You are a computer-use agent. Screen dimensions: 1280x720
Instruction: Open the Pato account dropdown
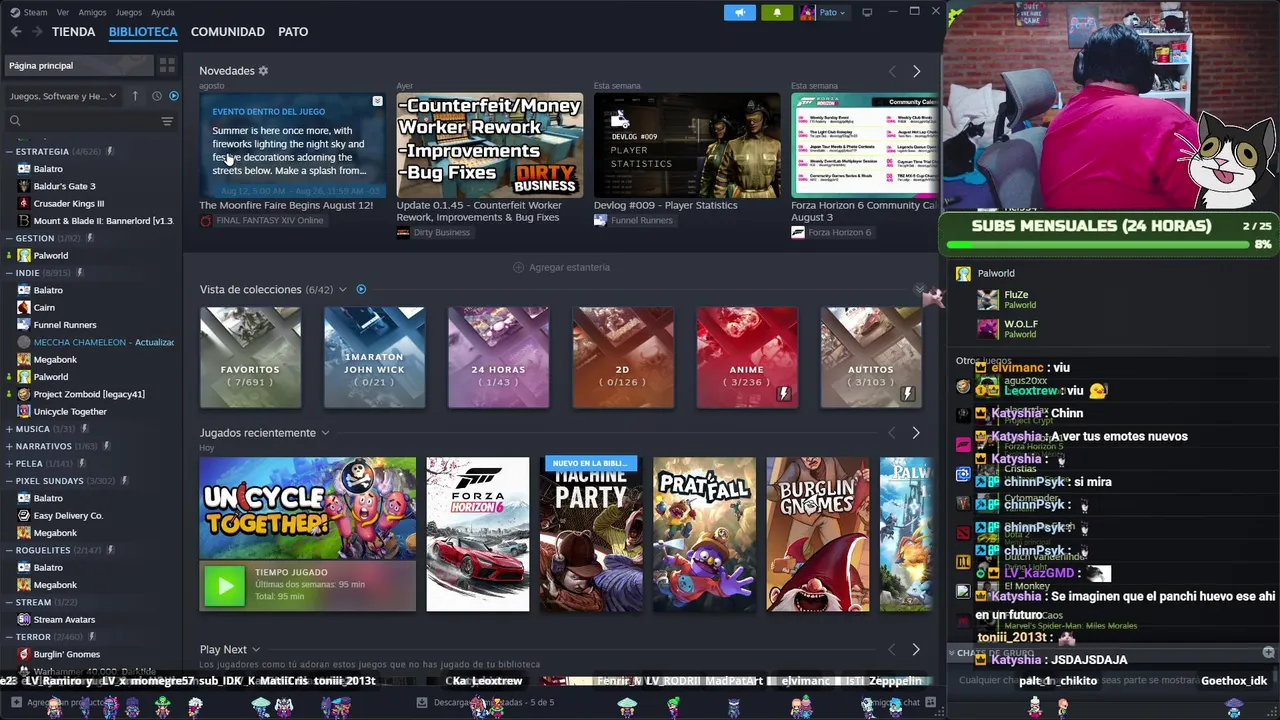coord(832,13)
